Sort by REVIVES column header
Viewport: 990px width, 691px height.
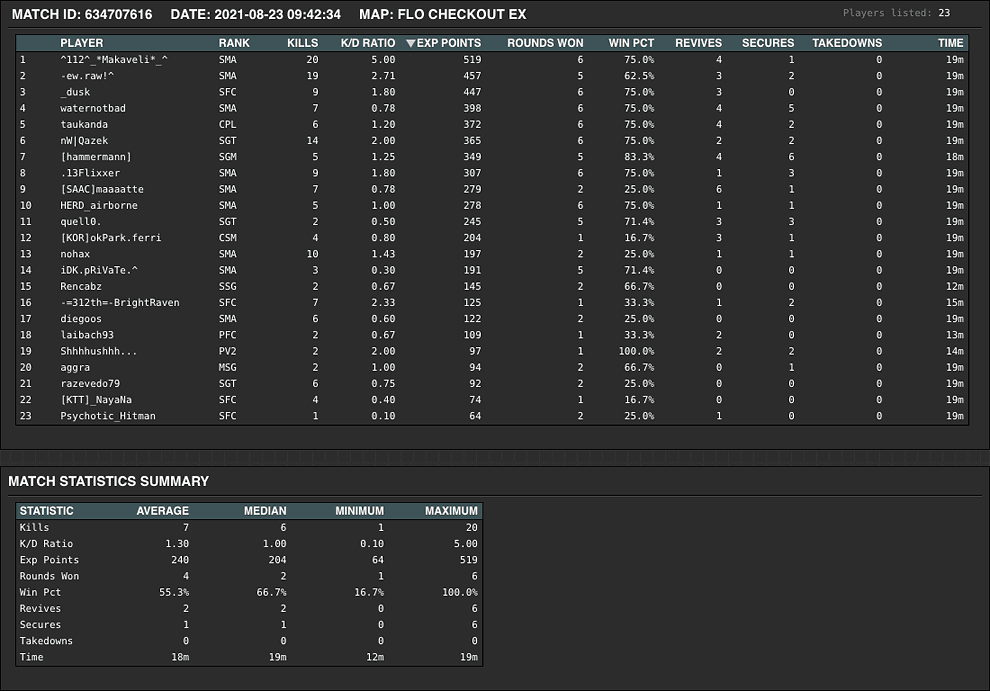point(698,43)
